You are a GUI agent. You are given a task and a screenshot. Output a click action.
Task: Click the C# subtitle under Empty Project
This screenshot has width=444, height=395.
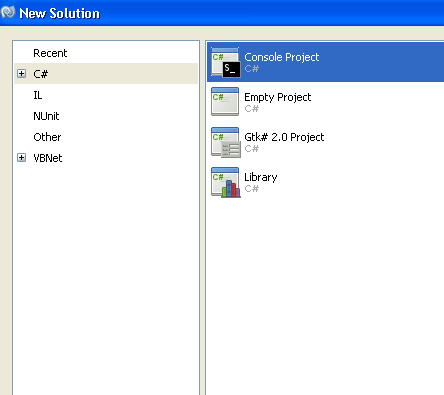[x=252, y=109]
